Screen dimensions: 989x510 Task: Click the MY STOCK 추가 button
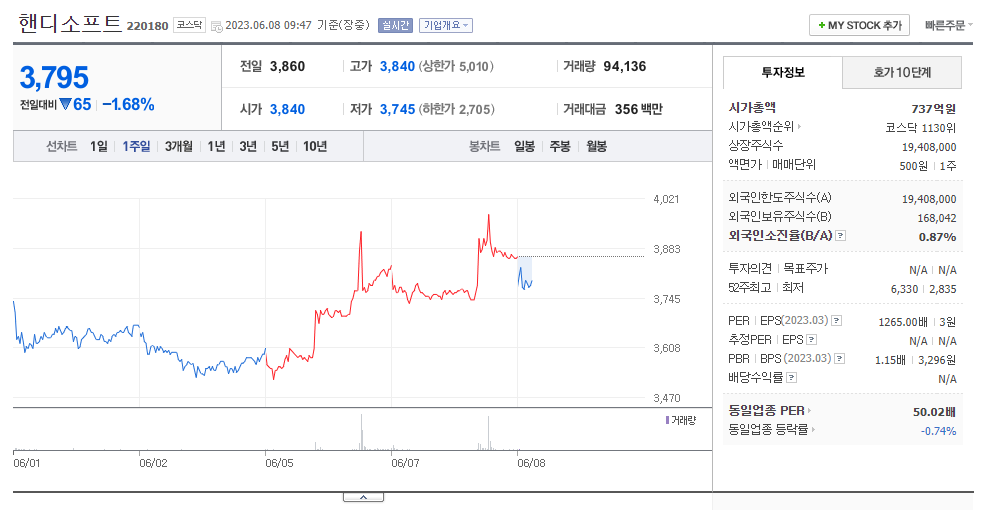(859, 25)
